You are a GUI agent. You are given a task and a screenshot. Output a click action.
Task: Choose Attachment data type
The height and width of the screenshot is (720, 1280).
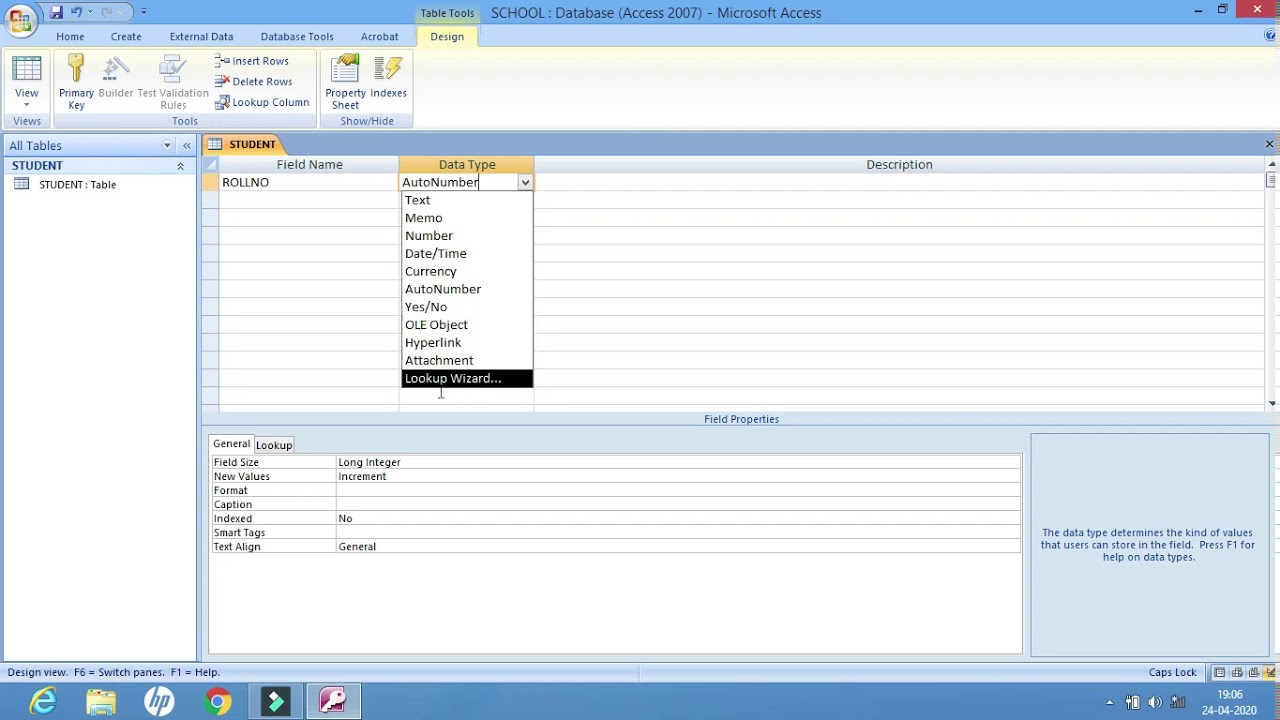pos(467,361)
